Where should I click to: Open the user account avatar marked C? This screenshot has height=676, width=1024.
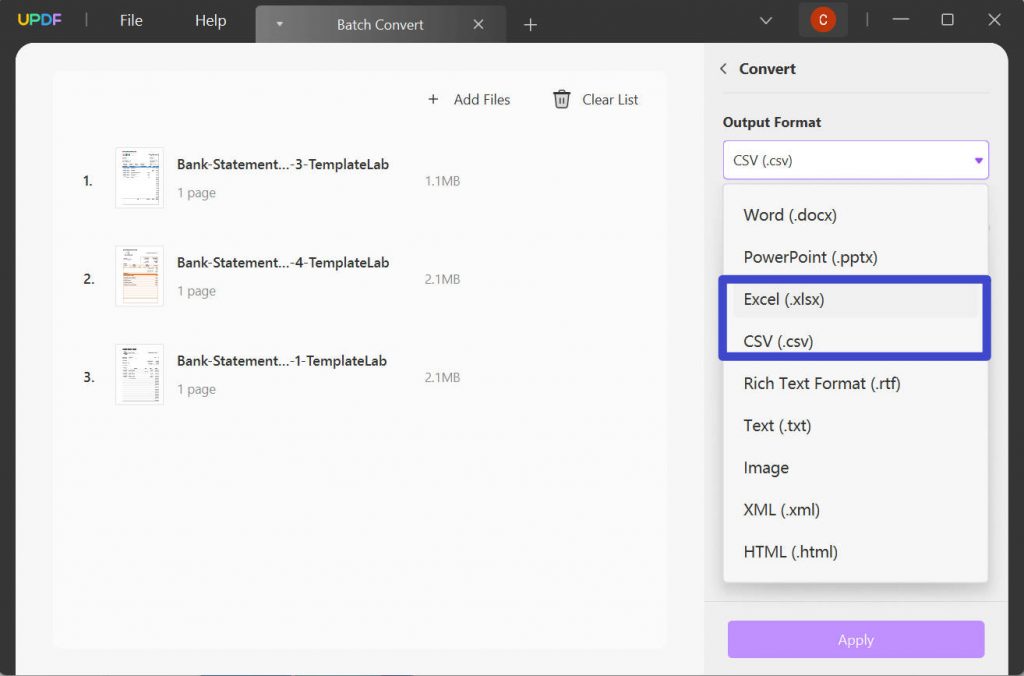tap(823, 19)
